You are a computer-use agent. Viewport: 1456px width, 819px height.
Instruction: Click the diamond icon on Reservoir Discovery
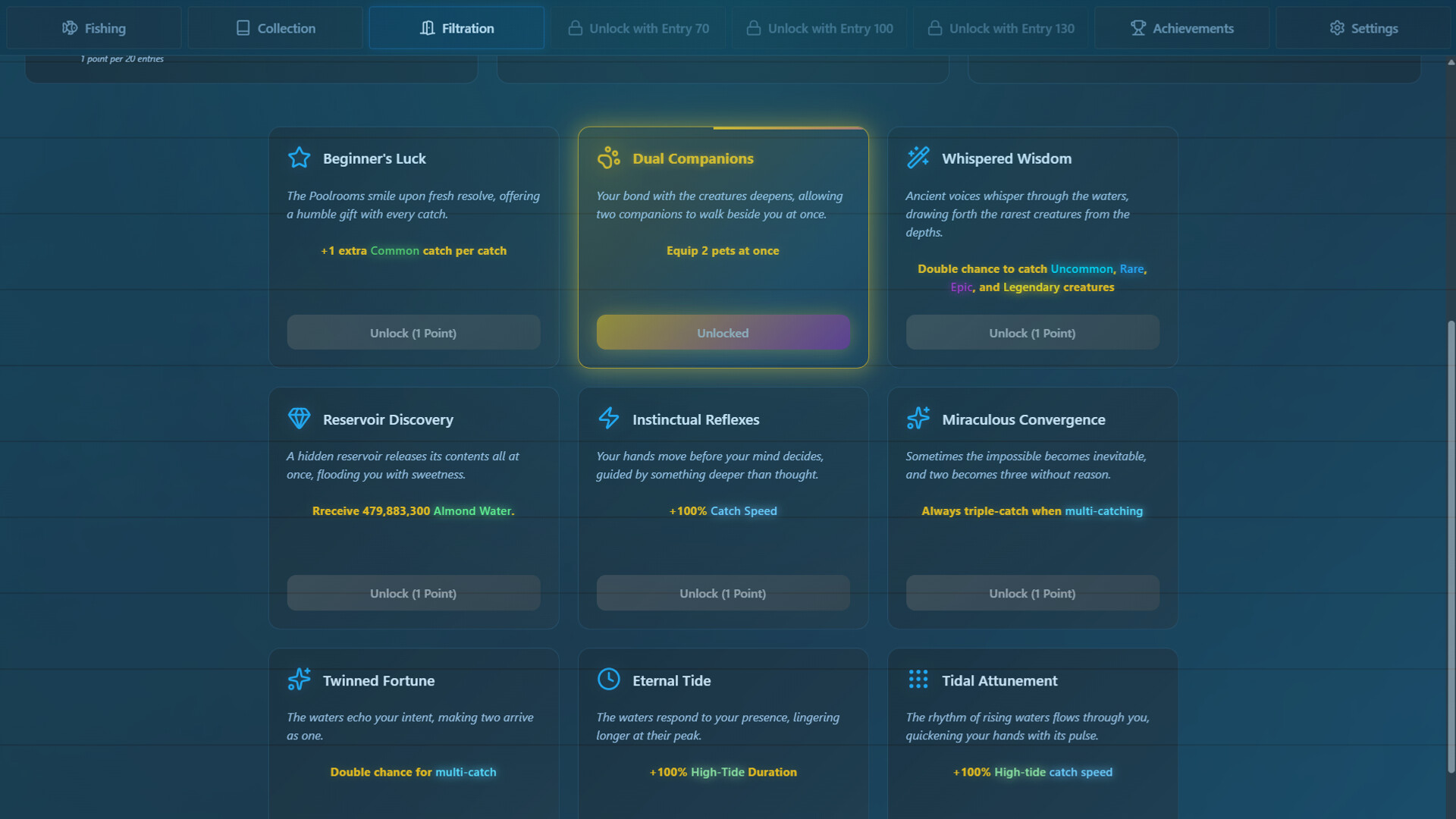[300, 418]
